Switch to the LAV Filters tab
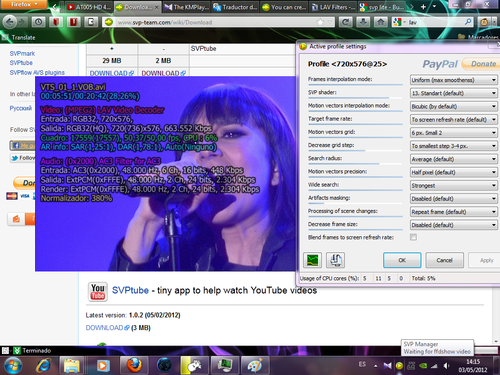This screenshot has height=375, width=500. tap(334, 7)
